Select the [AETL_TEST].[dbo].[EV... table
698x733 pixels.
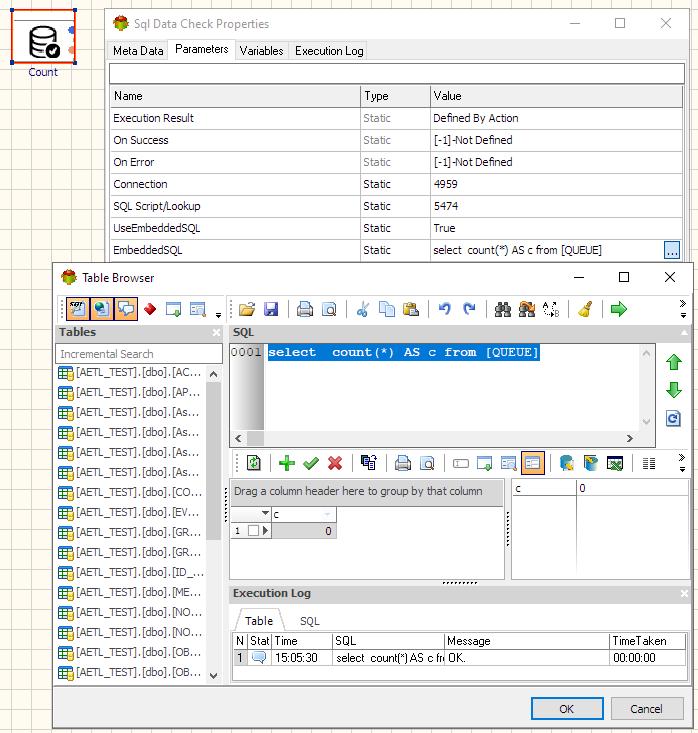point(130,512)
